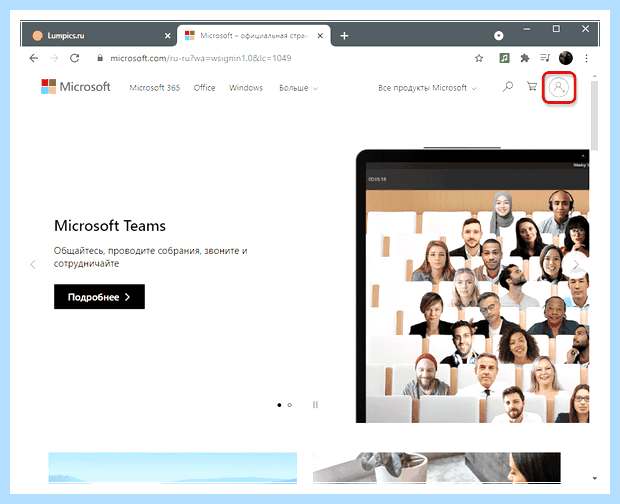Image resolution: width=620 pixels, height=504 pixels.
Task: Show previous carousel slide
Action: pyautogui.click(x=33, y=264)
